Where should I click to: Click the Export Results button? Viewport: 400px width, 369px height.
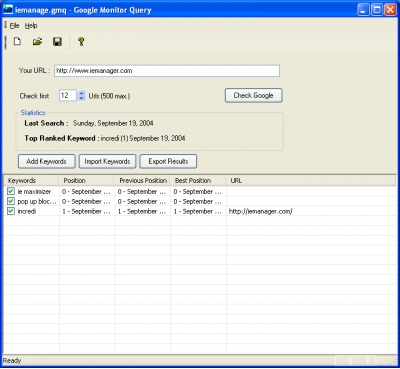click(168, 161)
